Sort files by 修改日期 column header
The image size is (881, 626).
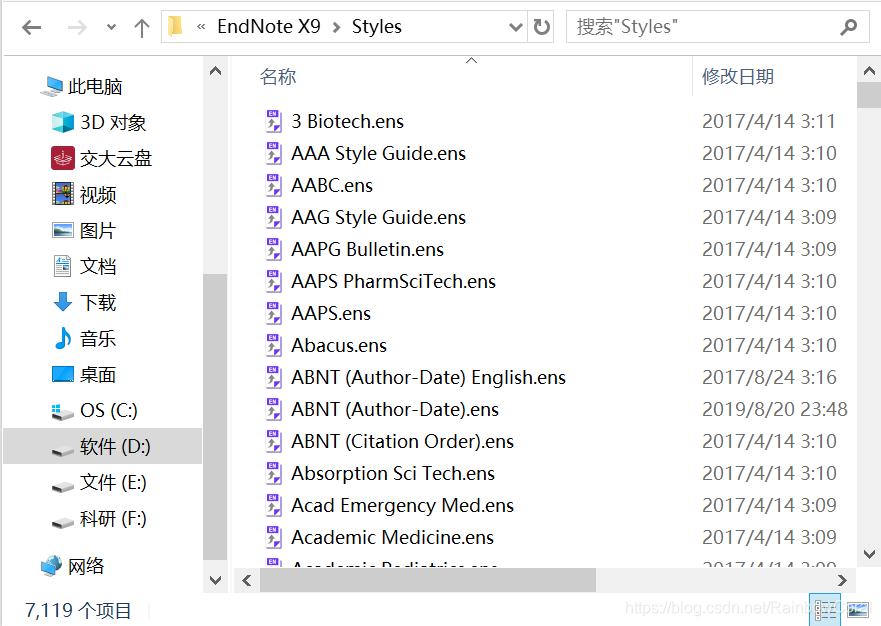(738, 76)
